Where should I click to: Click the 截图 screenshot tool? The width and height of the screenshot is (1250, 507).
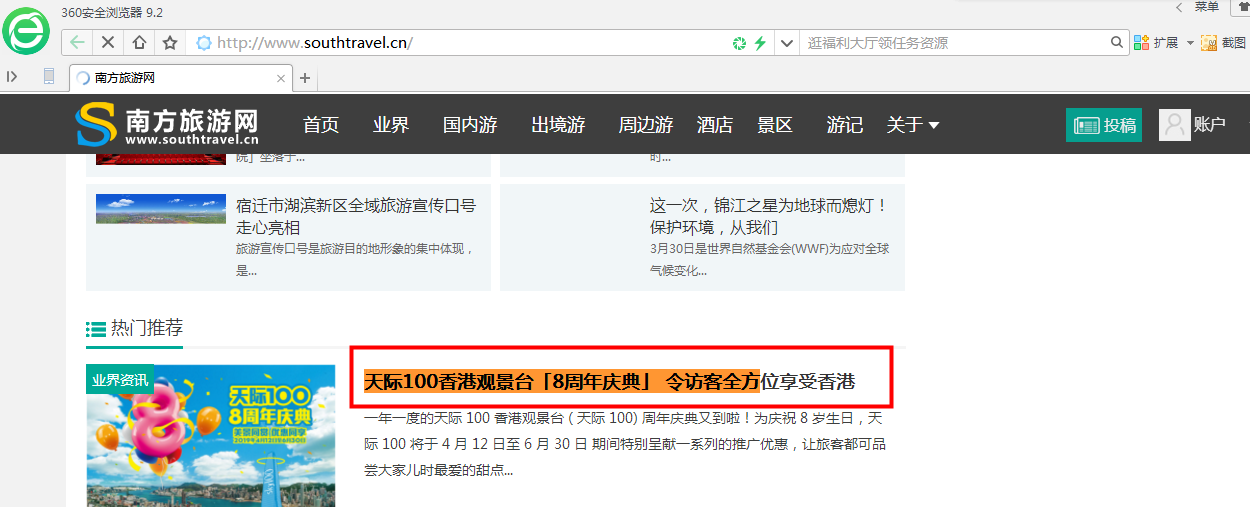click(1223, 43)
